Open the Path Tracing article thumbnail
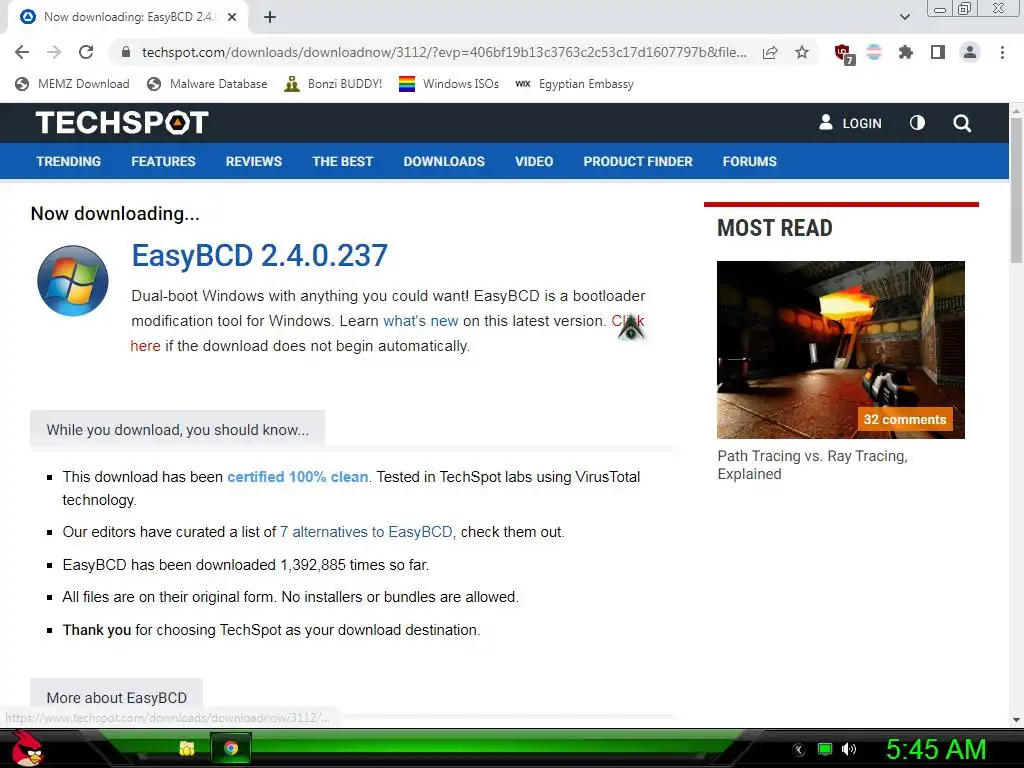Screen dimensions: 1024x768 840,350
